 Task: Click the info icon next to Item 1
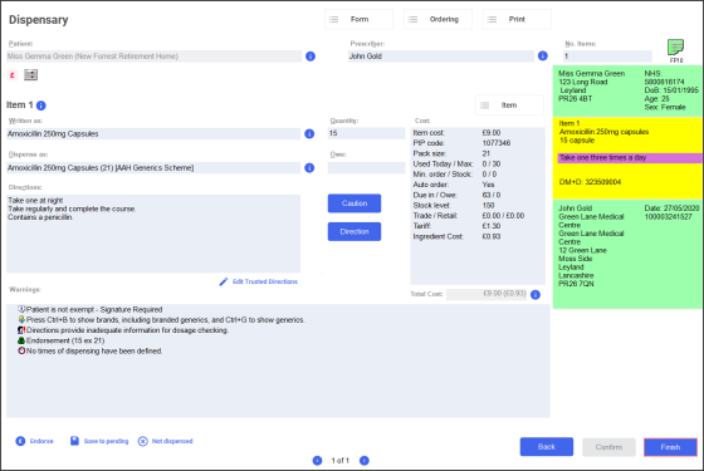coord(41,105)
